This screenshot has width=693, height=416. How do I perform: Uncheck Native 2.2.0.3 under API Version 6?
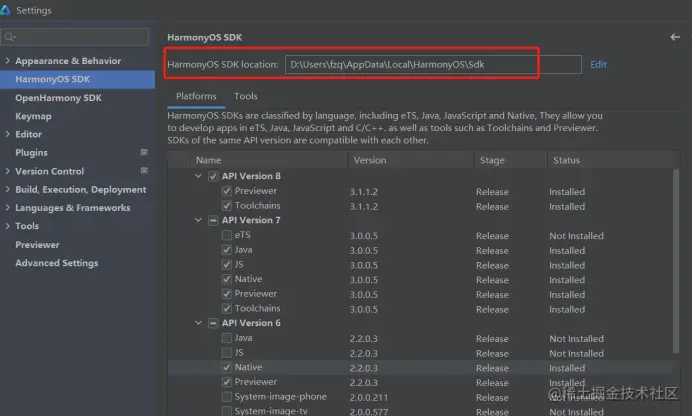[227, 367]
